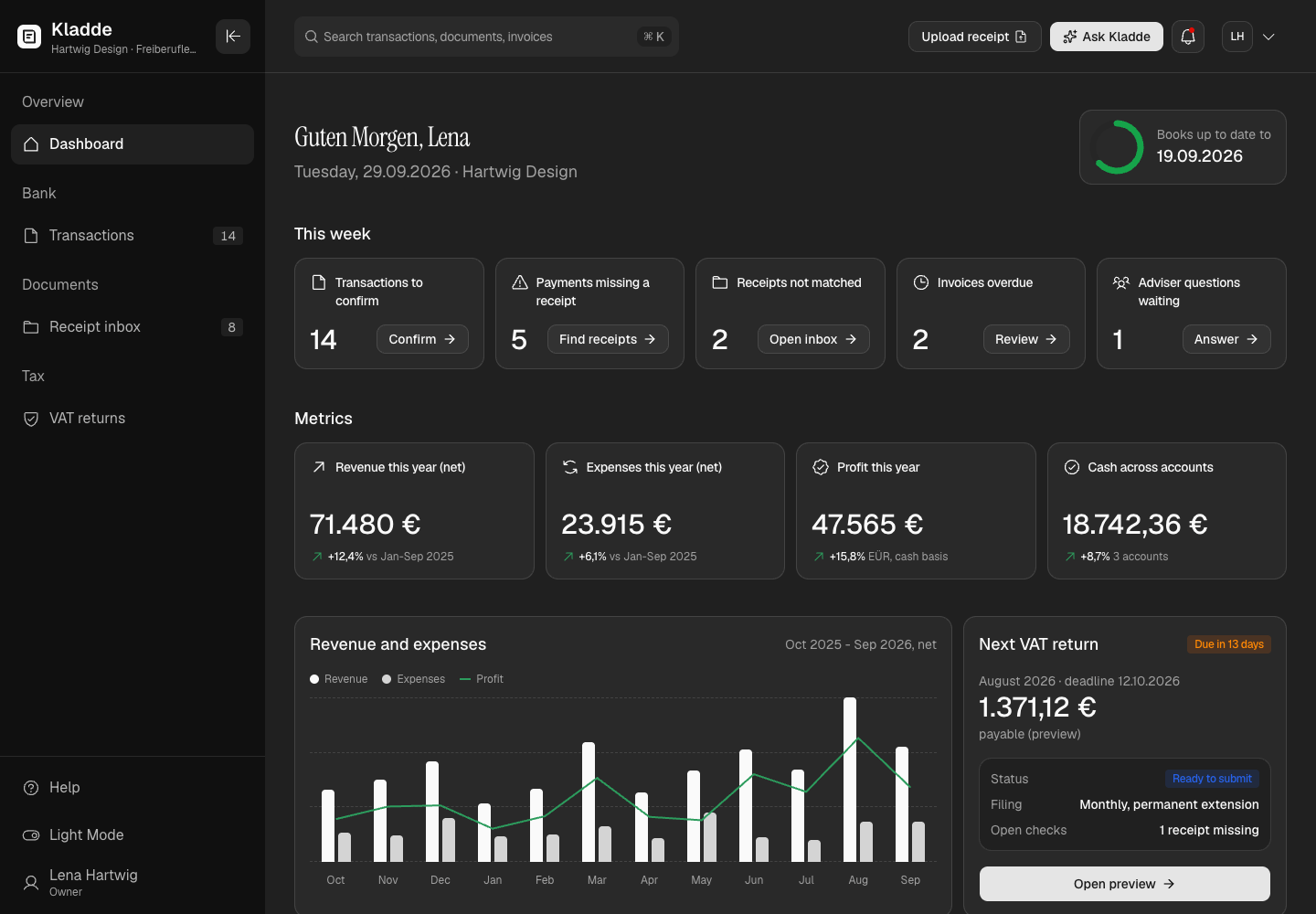Confirm the 14 pending transactions
Image resolution: width=1316 pixels, height=914 pixels.
(x=422, y=339)
